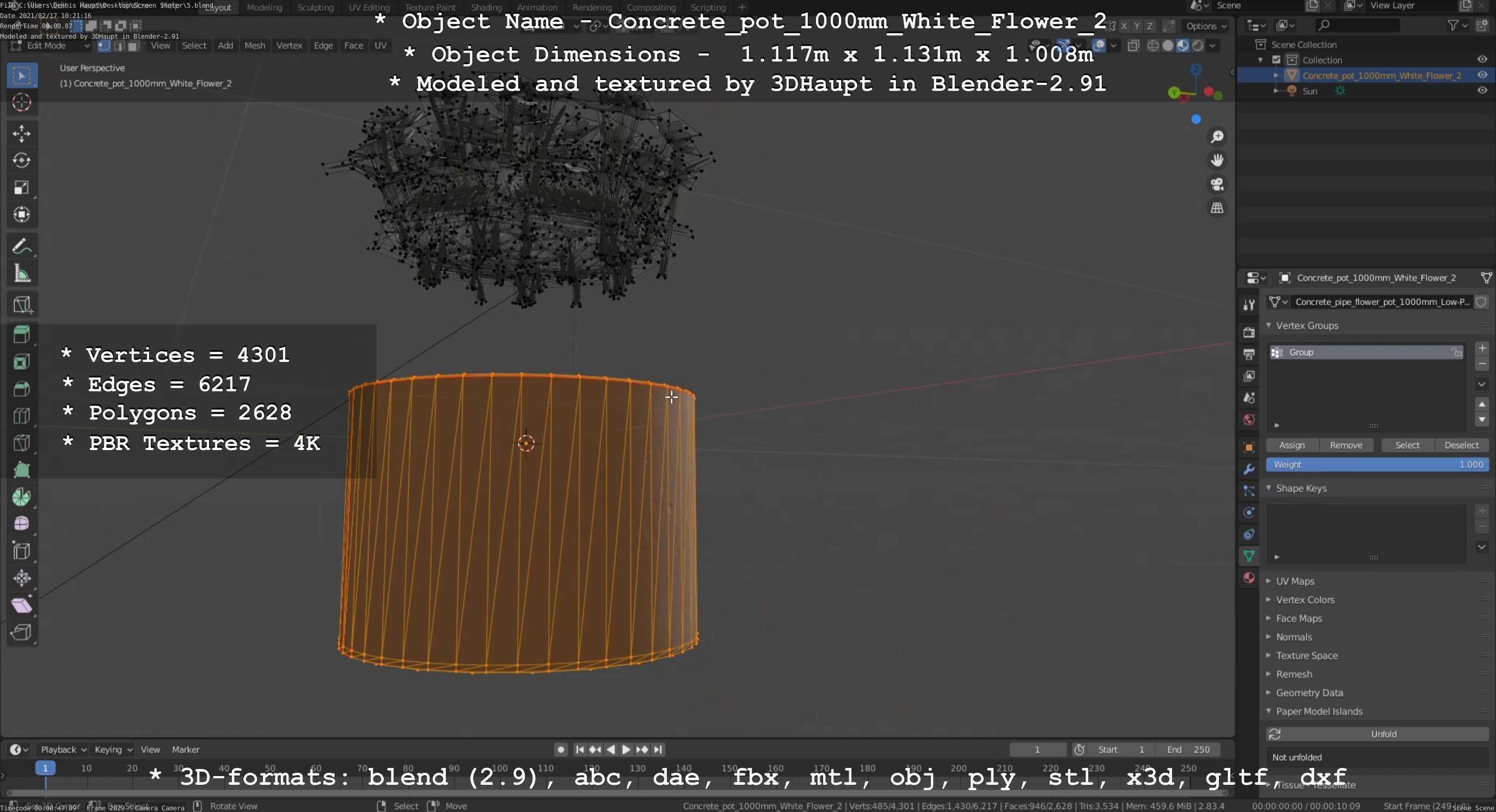Image resolution: width=1496 pixels, height=812 pixels.
Task: Choose the Loop Cut tool
Action: (22, 416)
